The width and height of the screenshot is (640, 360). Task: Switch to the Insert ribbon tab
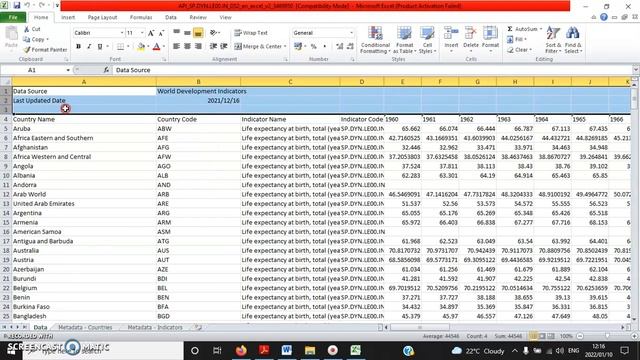click(68, 18)
